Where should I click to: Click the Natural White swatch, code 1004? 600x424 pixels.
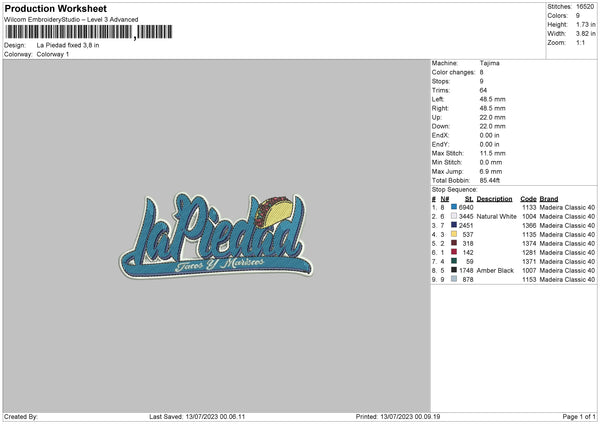454,216
